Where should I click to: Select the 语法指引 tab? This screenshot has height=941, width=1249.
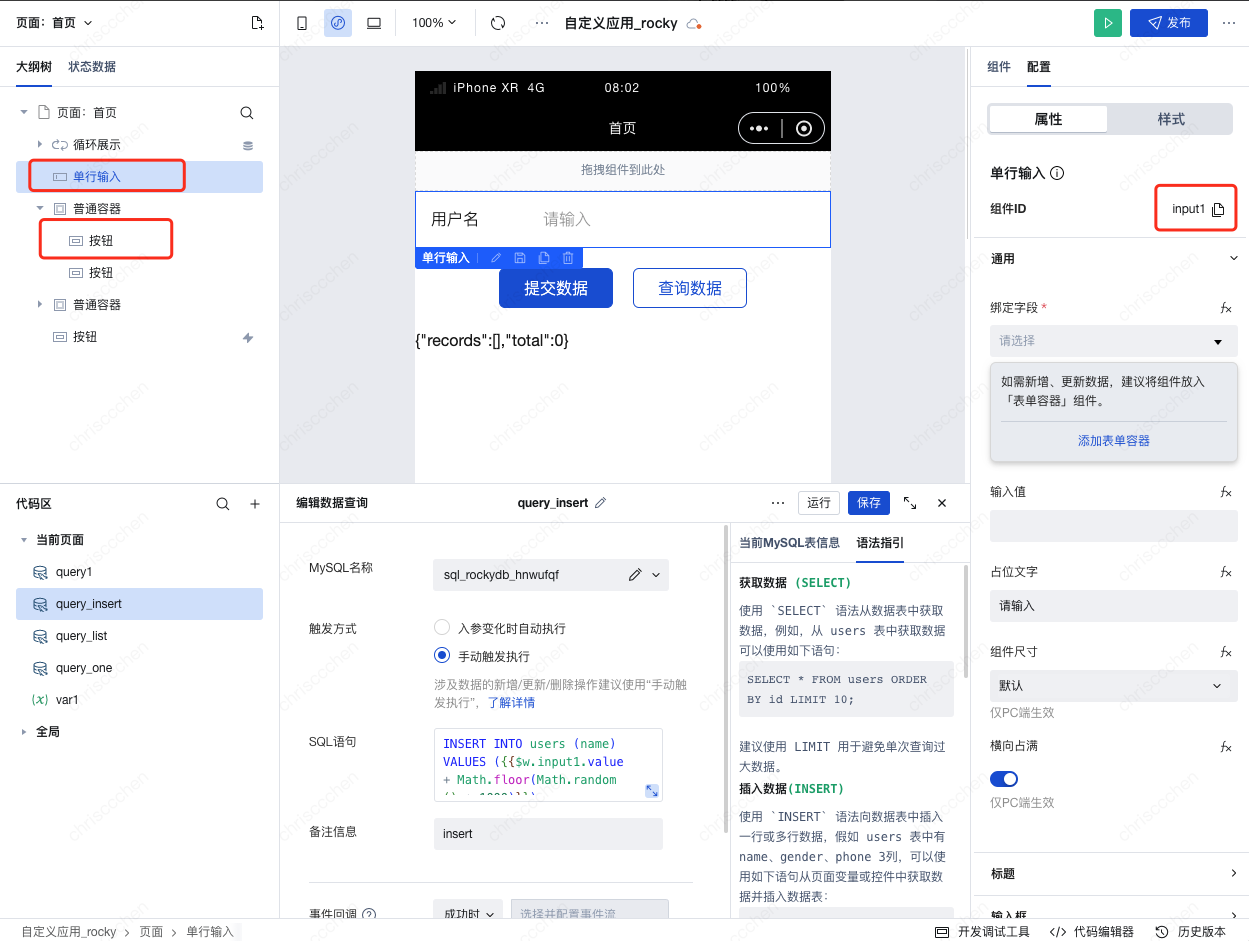point(880,543)
